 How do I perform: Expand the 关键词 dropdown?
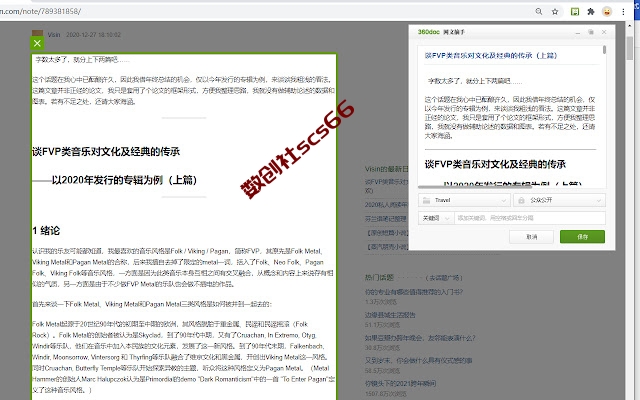pos(436,218)
